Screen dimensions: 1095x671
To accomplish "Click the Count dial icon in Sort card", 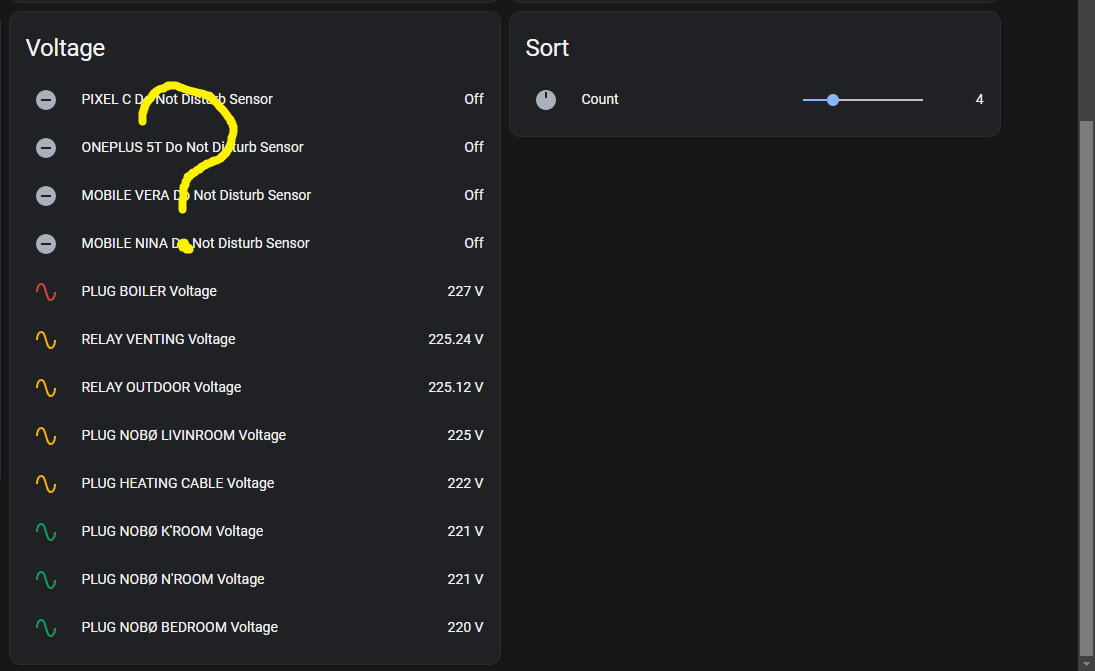I will (x=546, y=99).
